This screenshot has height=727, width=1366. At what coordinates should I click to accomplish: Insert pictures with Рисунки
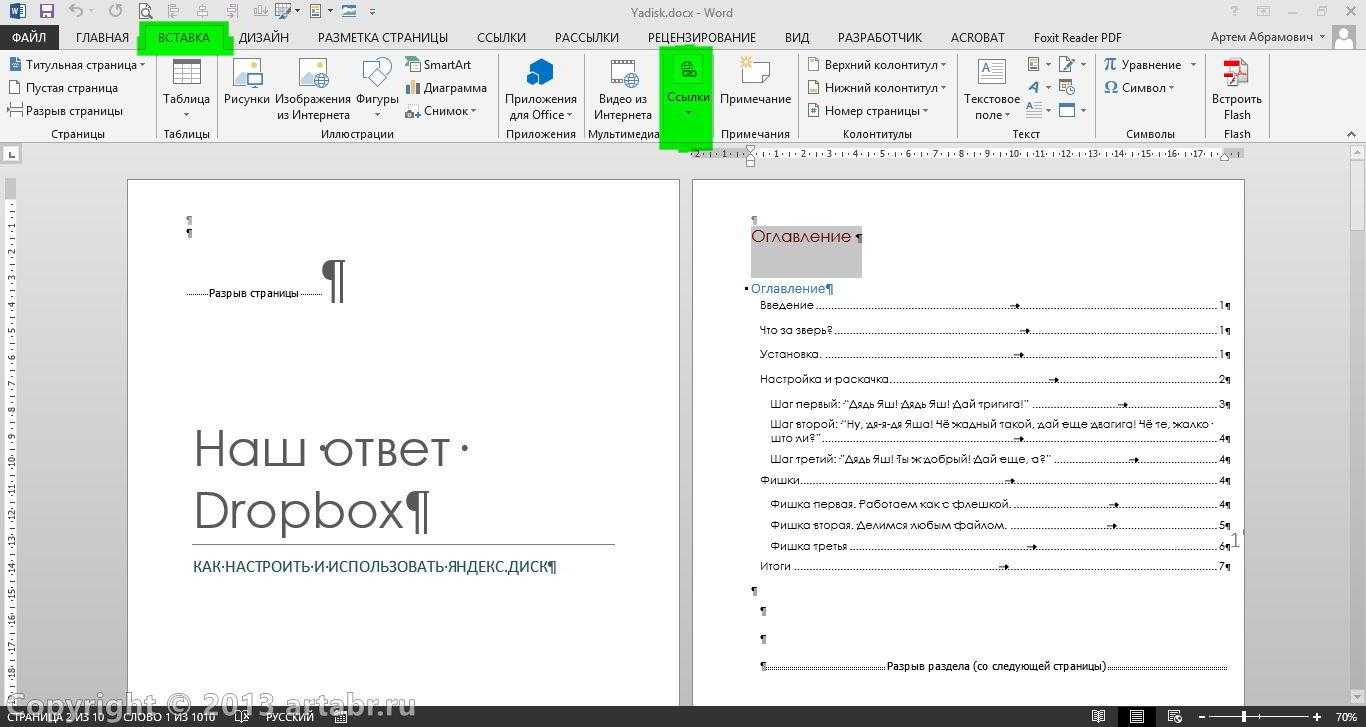tap(246, 82)
